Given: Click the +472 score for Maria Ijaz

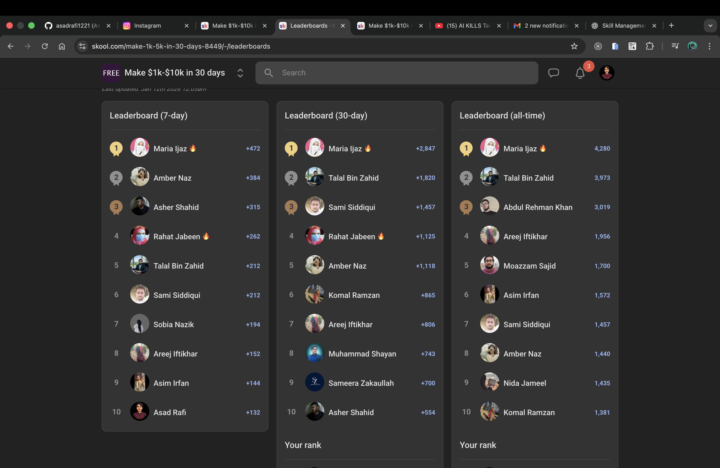Looking at the screenshot, I should point(253,148).
